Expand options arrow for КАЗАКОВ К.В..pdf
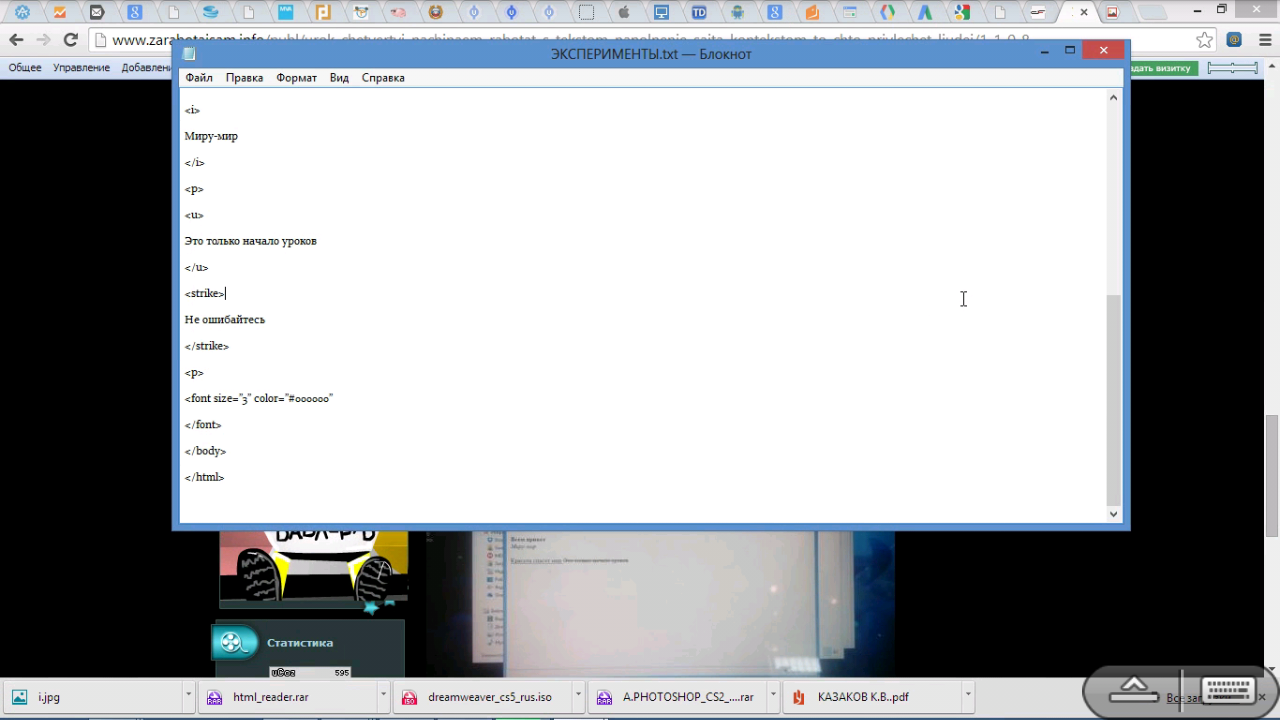 point(968,694)
